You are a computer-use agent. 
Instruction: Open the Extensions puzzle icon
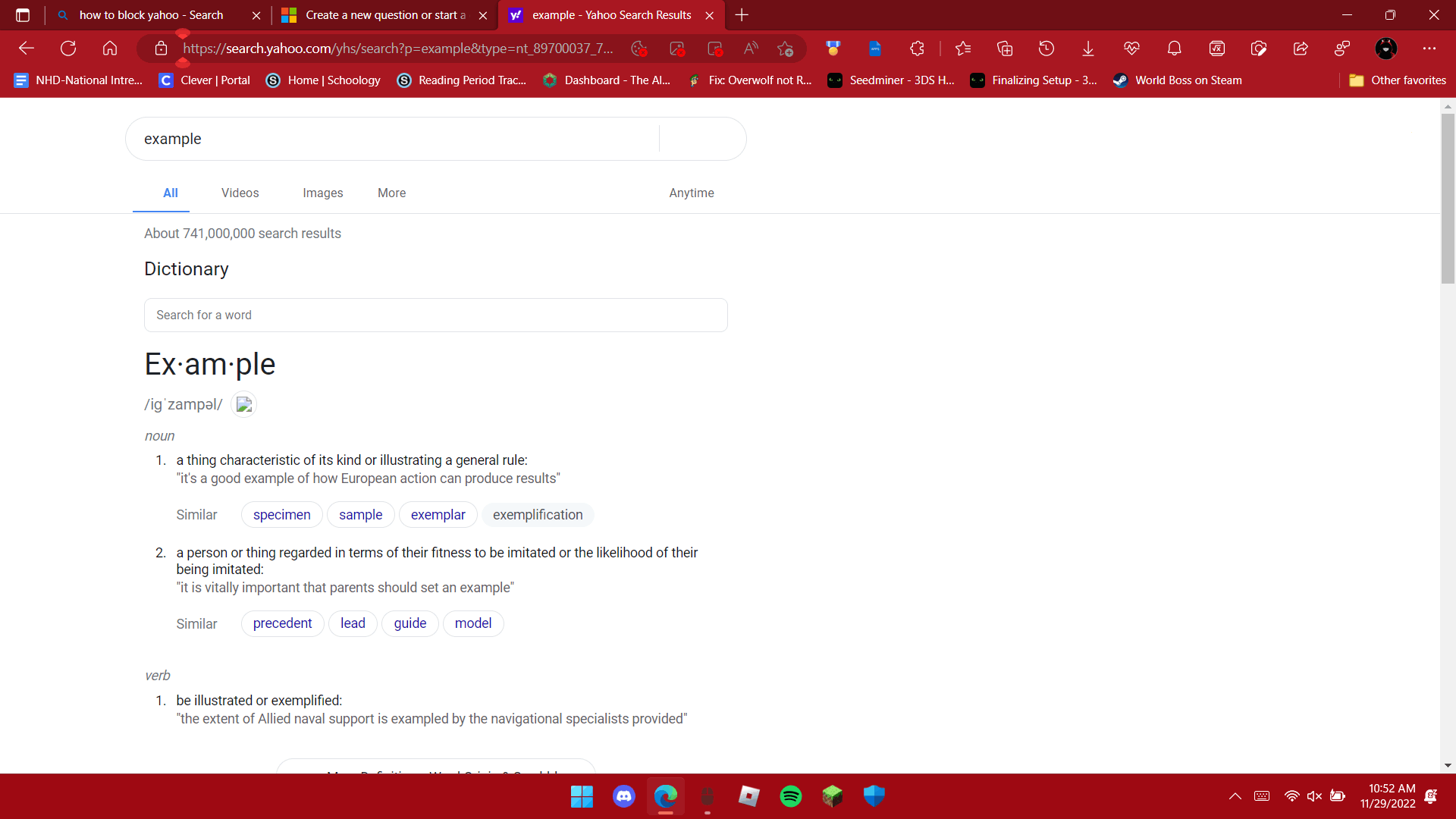point(917,49)
